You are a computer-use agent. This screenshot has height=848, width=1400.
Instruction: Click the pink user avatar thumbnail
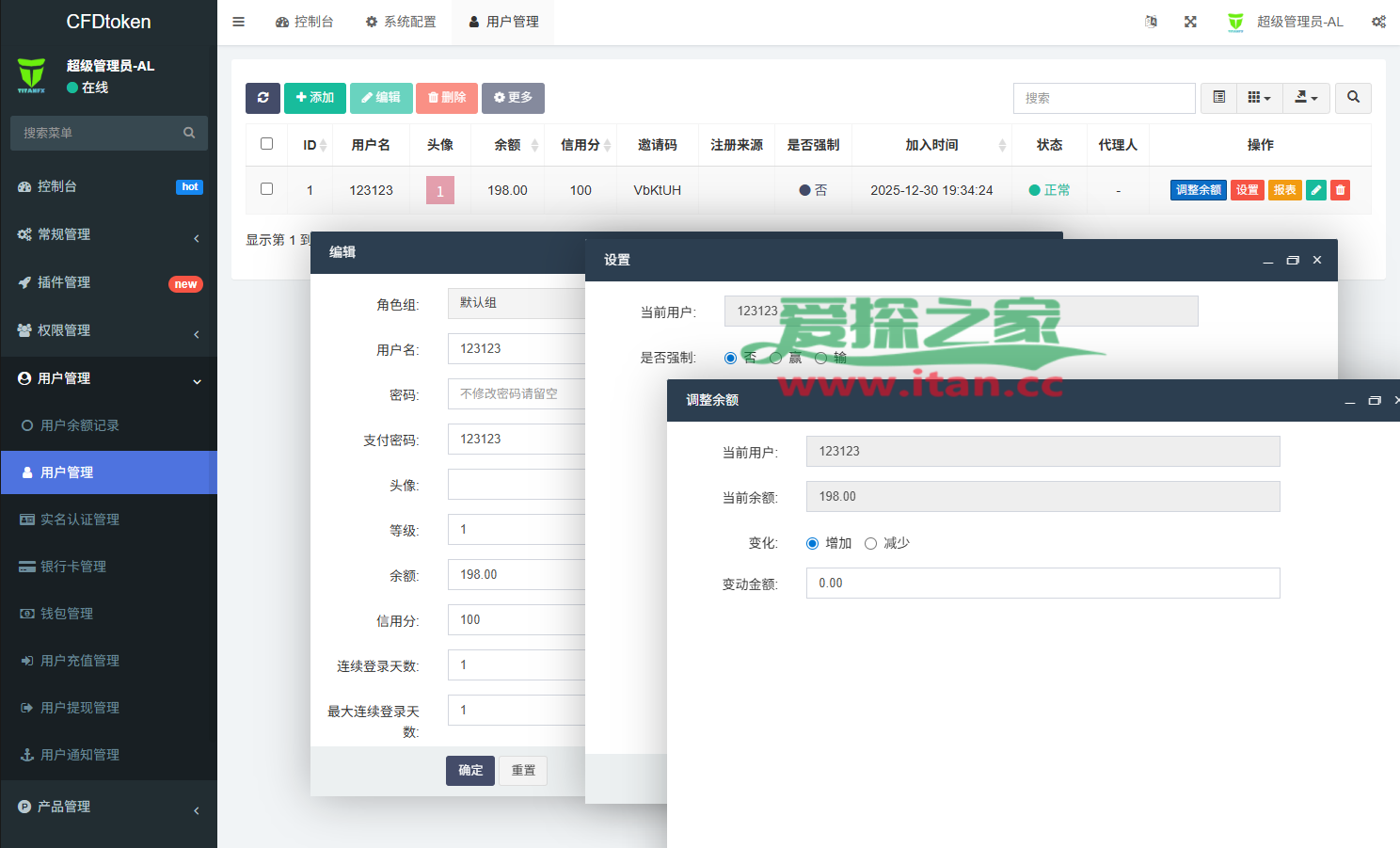(439, 190)
